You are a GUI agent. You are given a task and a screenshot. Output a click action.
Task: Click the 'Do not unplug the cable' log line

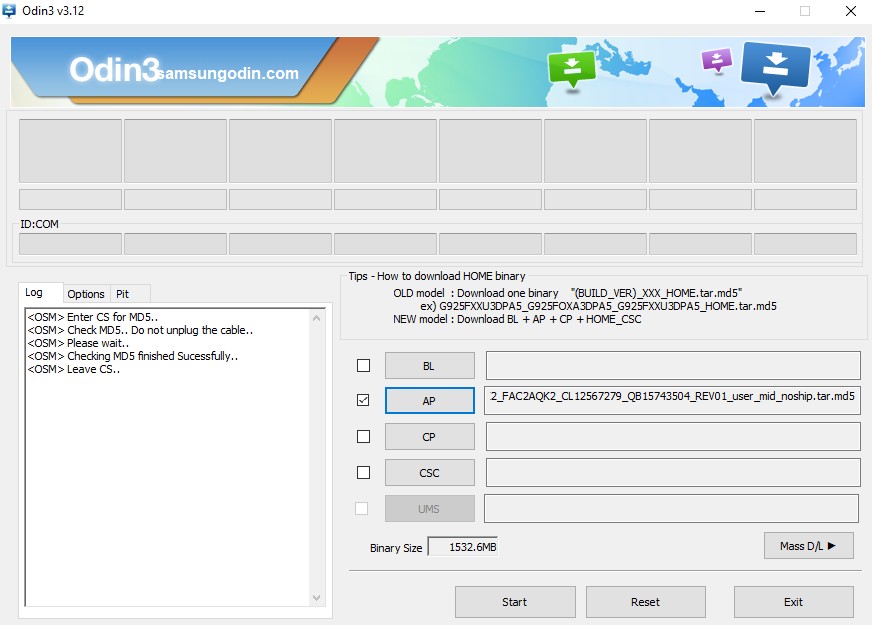(140, 330)
